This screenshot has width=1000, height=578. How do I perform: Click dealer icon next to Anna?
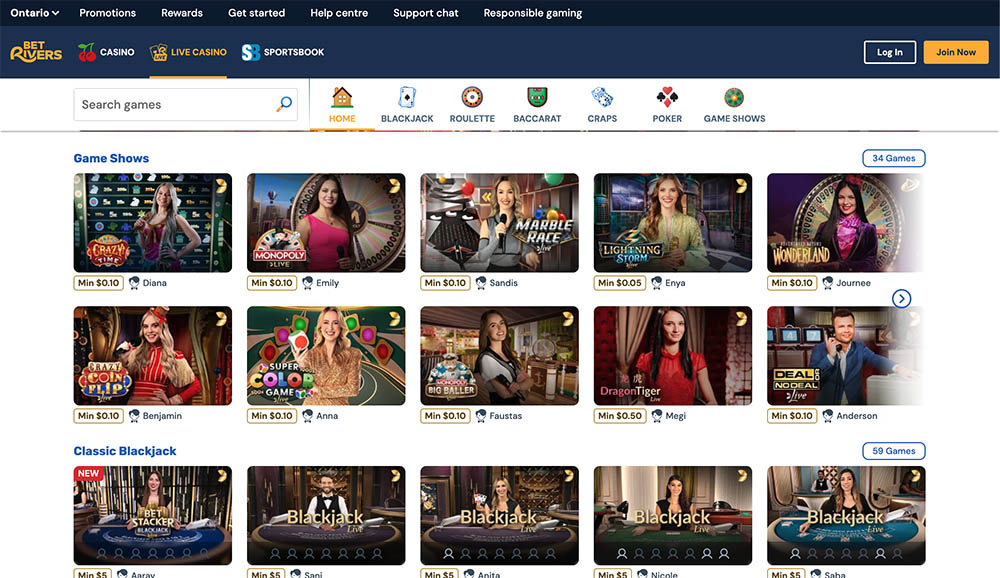tap(307, 416)
